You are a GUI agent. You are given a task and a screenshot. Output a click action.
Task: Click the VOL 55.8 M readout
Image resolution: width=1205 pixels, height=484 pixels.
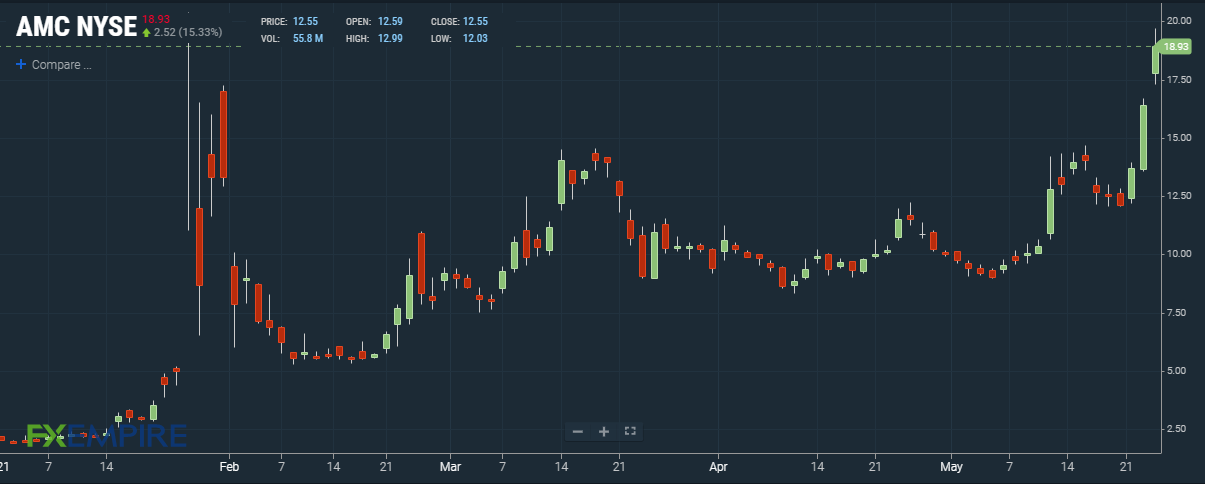(x=290, y=37)
